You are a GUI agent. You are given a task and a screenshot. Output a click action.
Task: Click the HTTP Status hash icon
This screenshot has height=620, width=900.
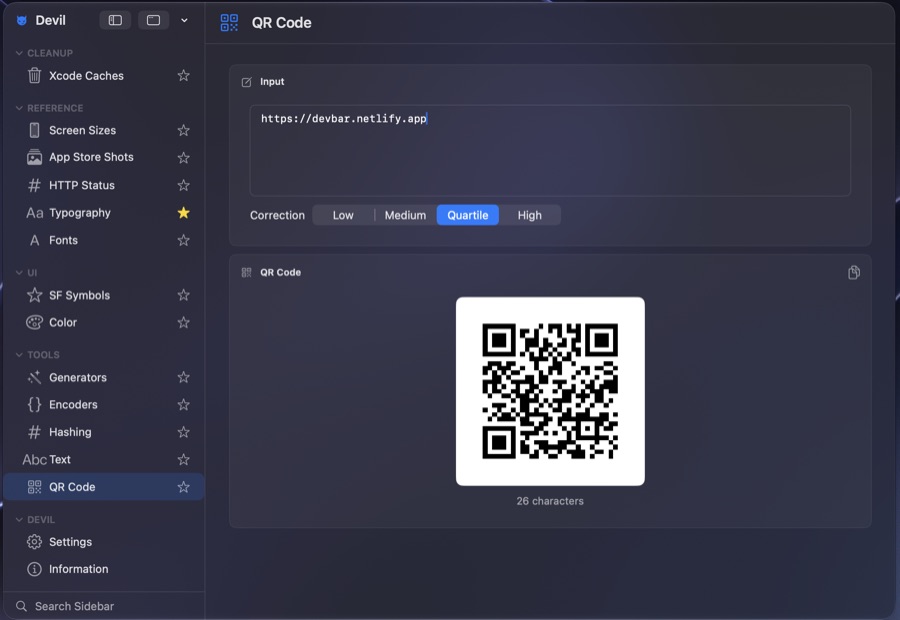click(34, 185)
